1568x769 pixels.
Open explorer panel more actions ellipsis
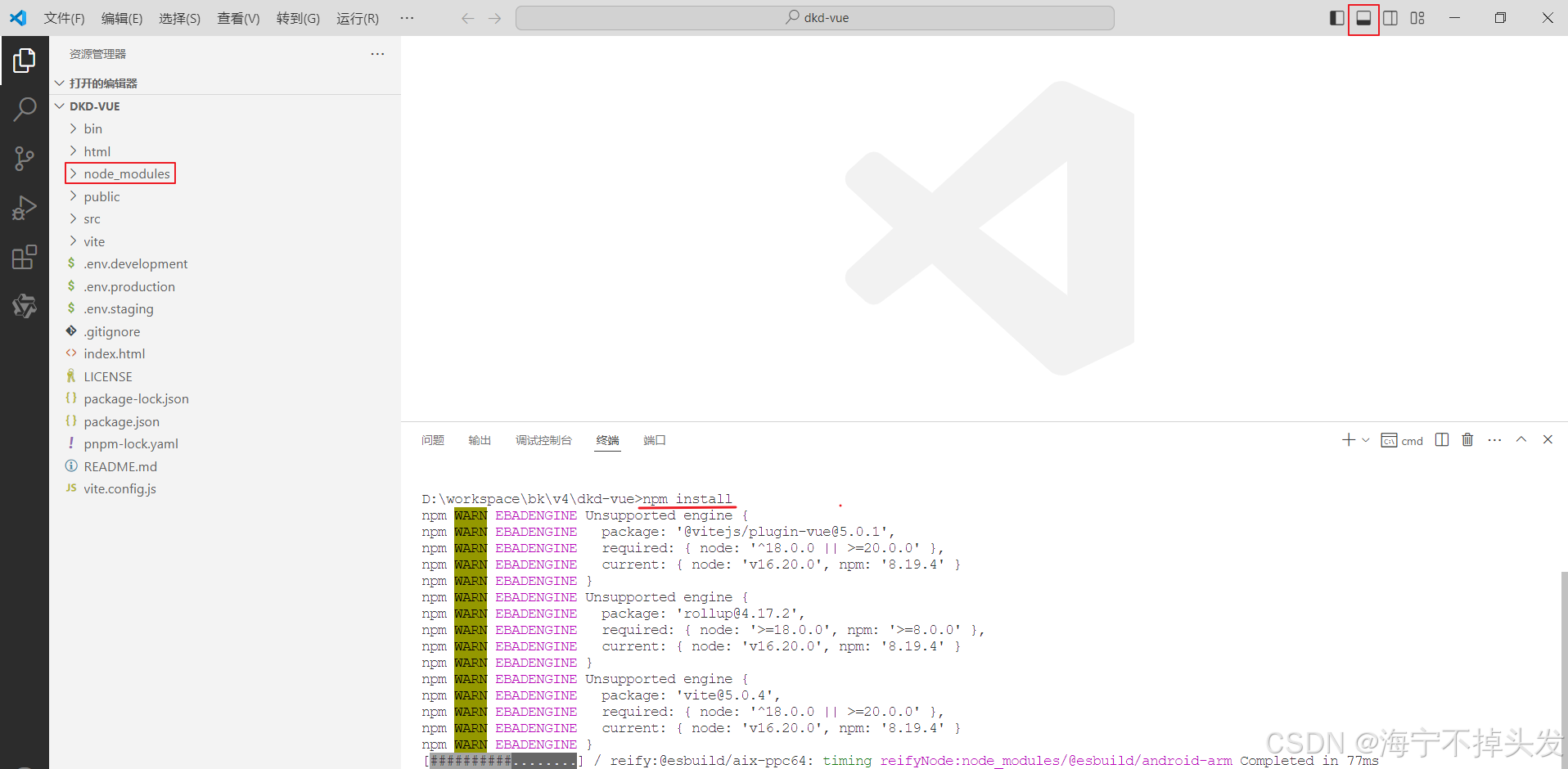[377, 54]
